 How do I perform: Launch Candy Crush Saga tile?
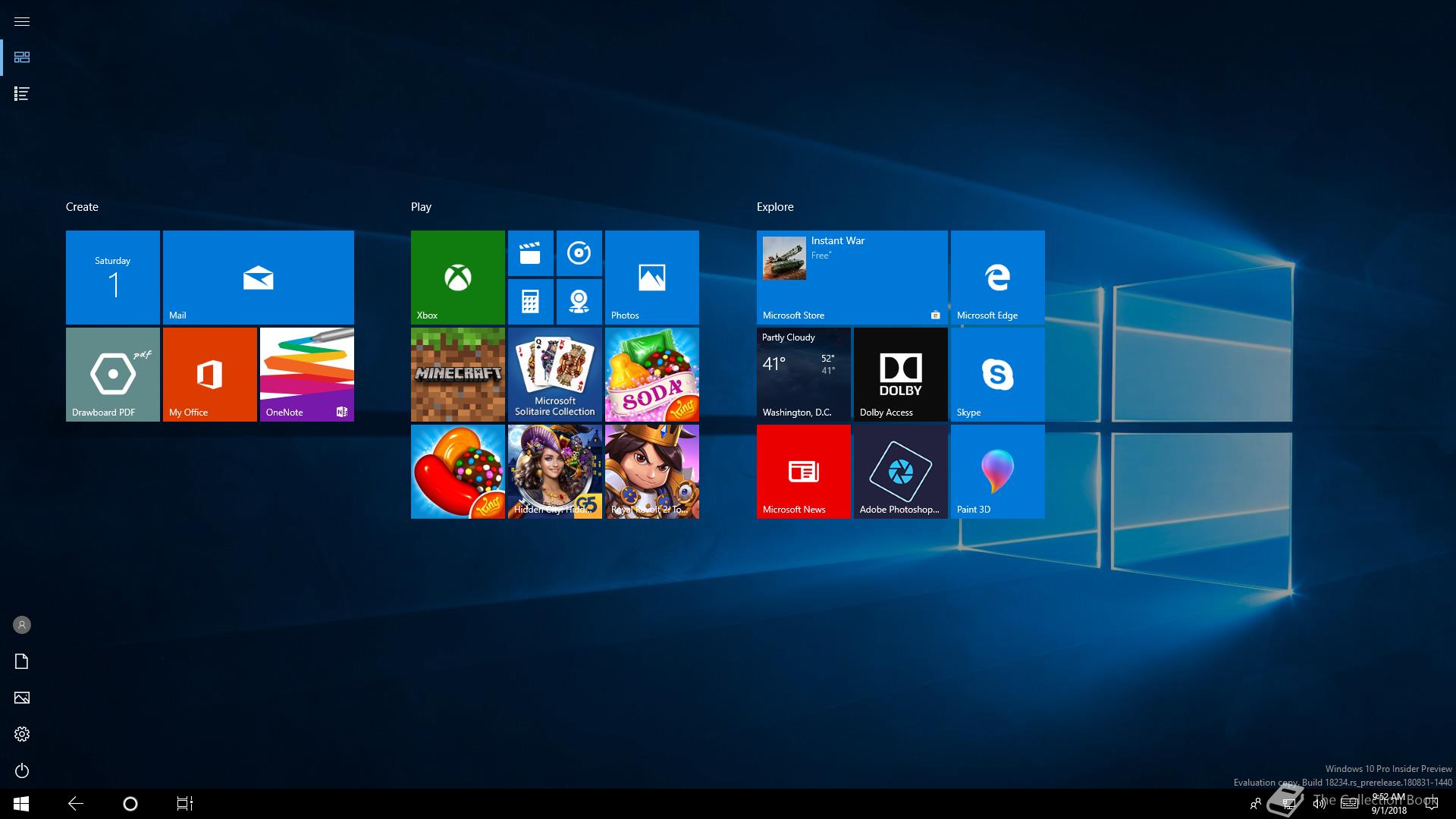458,472
